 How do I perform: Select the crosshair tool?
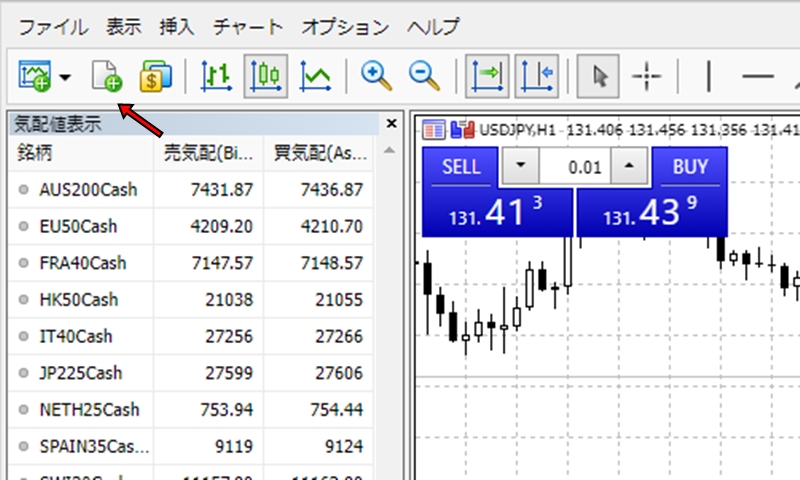tap(646, 77)
